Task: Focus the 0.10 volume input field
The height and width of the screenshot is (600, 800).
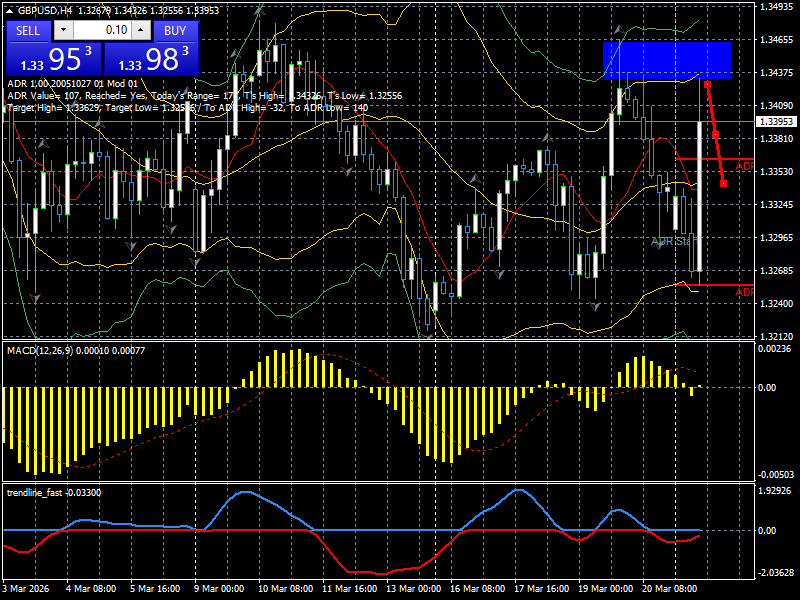Action: pyautogui.click(x=102, y=30)
